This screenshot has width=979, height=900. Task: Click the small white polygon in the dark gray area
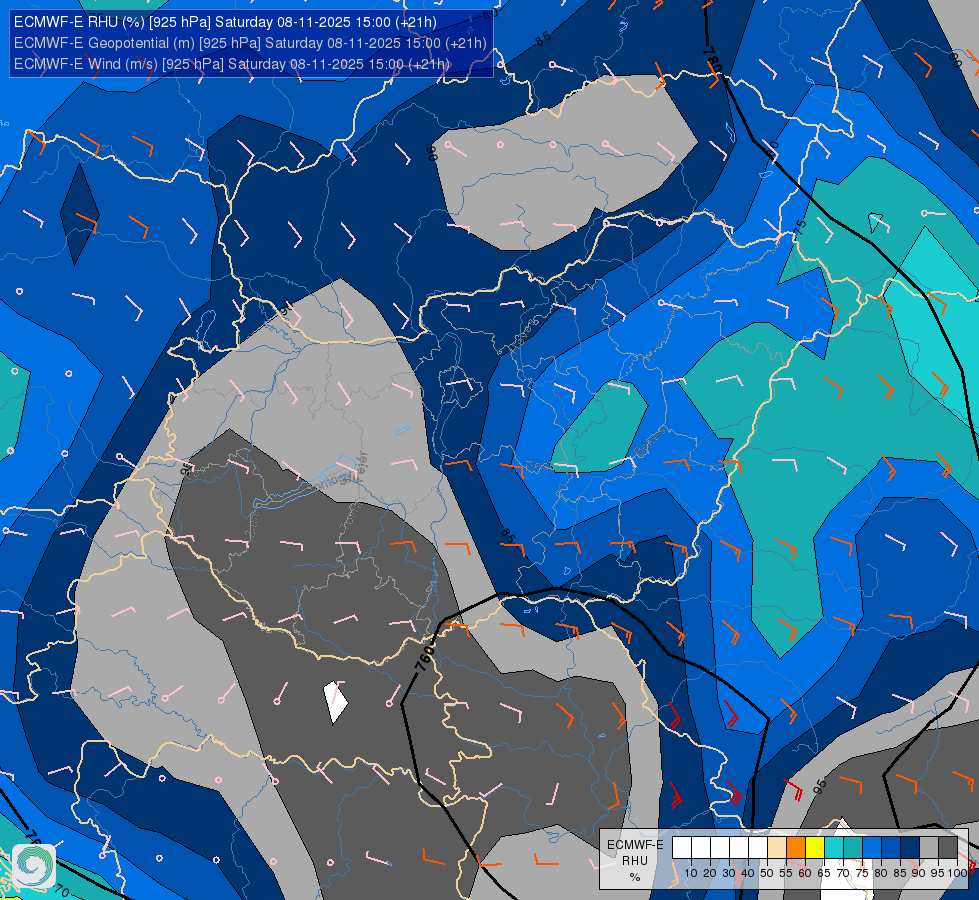point(335,702)
